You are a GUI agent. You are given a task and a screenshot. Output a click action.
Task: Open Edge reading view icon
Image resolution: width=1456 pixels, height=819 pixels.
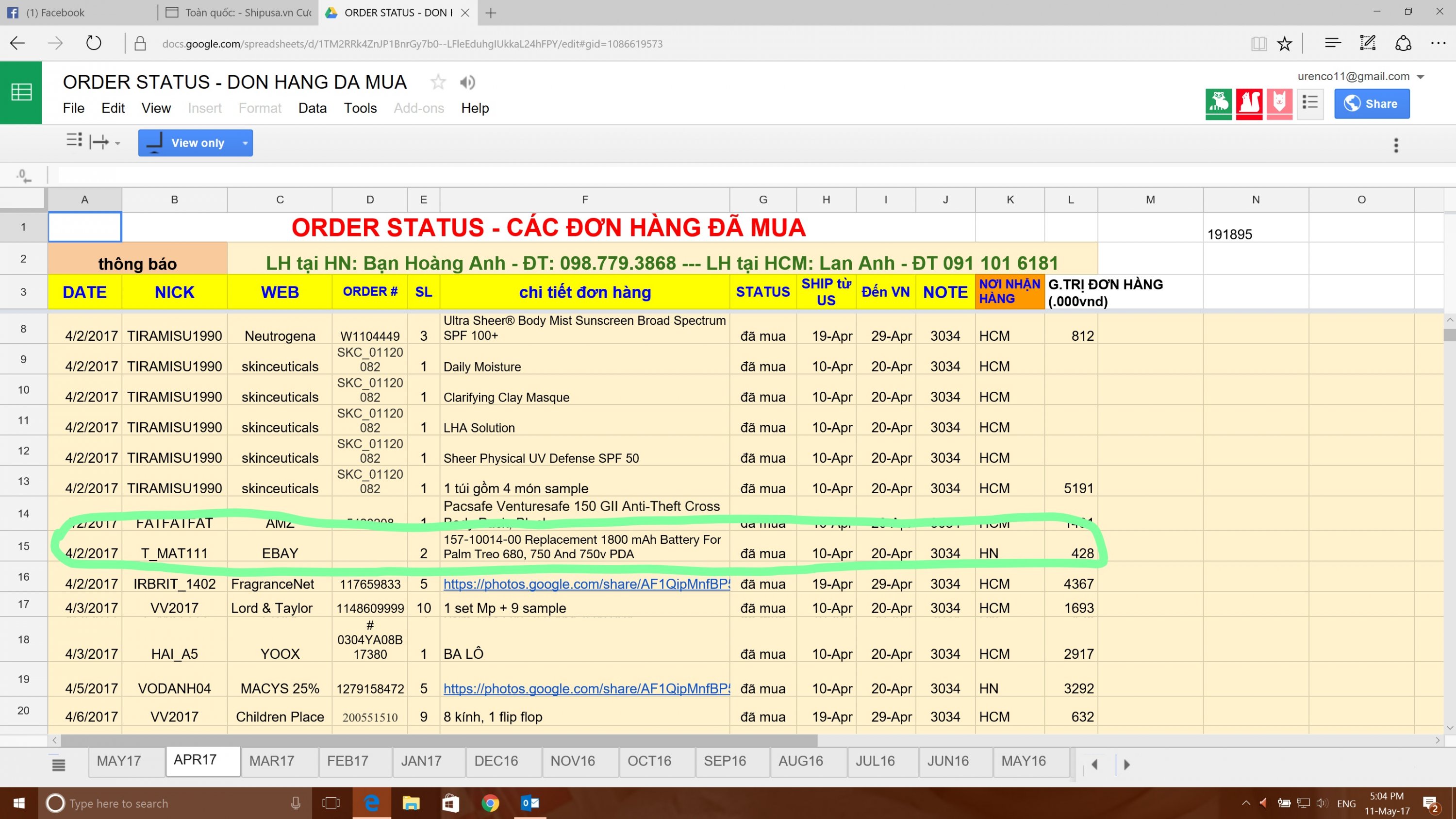(1259, 44)
